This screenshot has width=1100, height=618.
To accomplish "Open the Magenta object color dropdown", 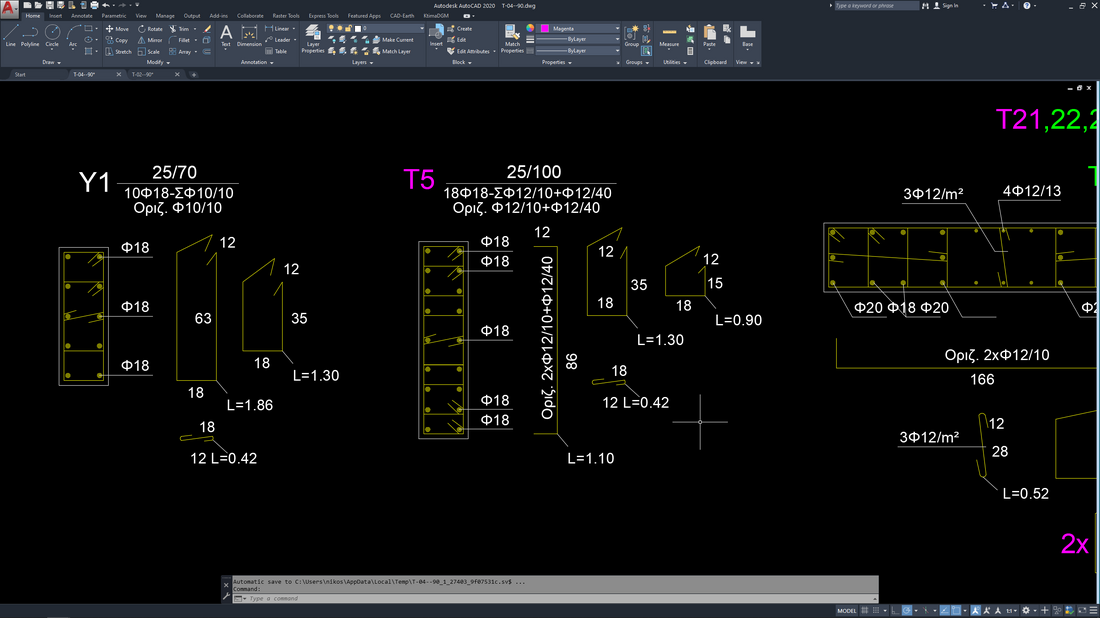I will tap(617, 29).
